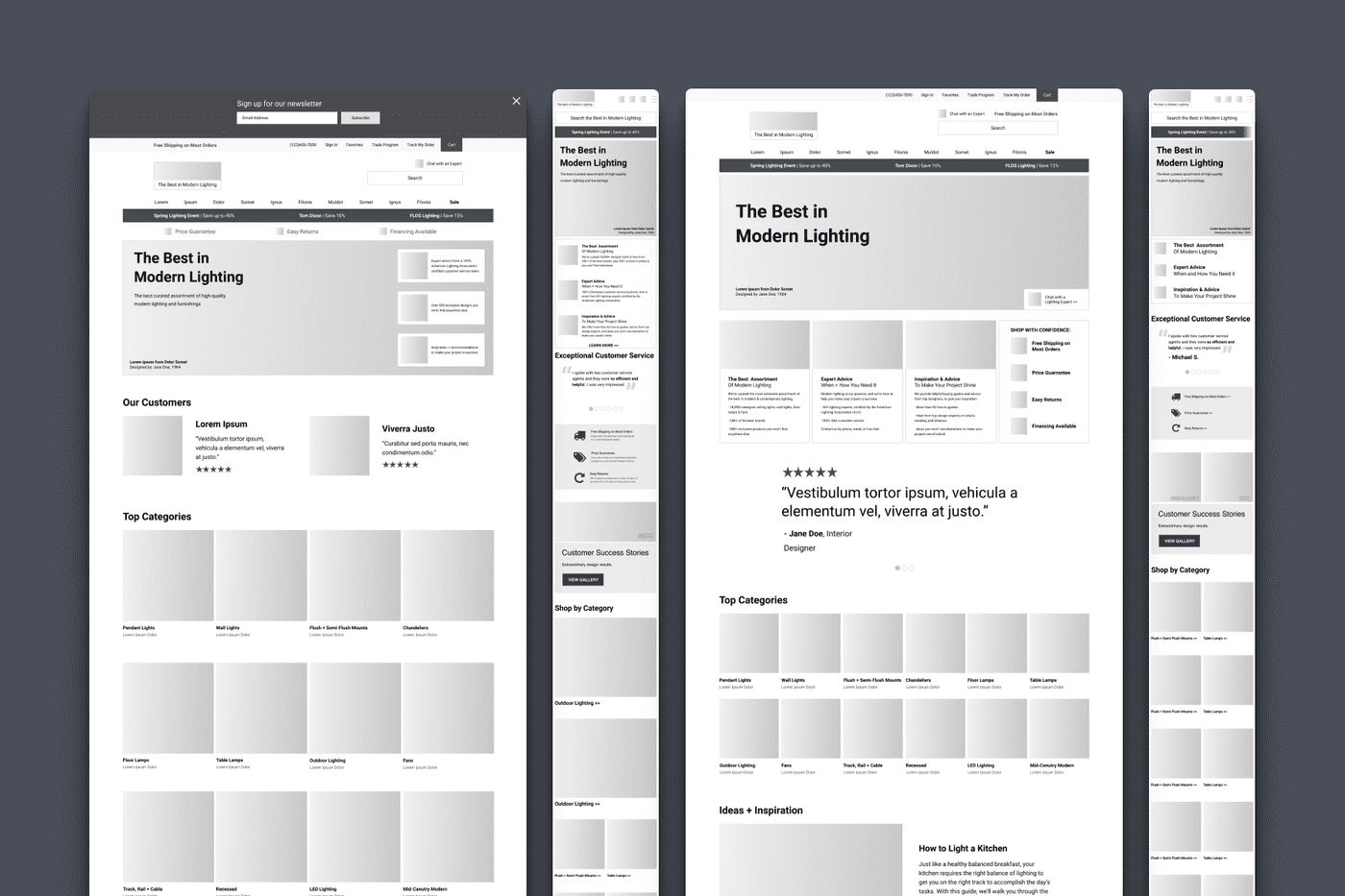The width and height of the screenshot is (1345, 896).
Task: Click the Email Address field in newsletter banner
Action: tap(287, 118)
